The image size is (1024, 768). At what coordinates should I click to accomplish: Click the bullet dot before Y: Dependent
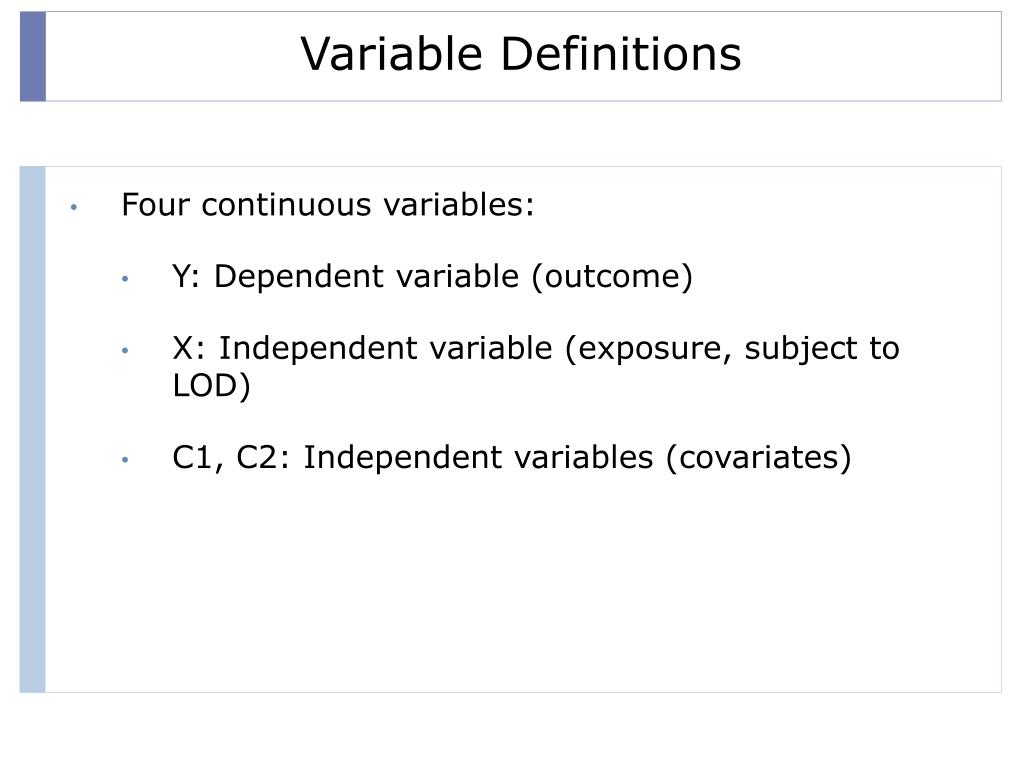tap(125, 280)
